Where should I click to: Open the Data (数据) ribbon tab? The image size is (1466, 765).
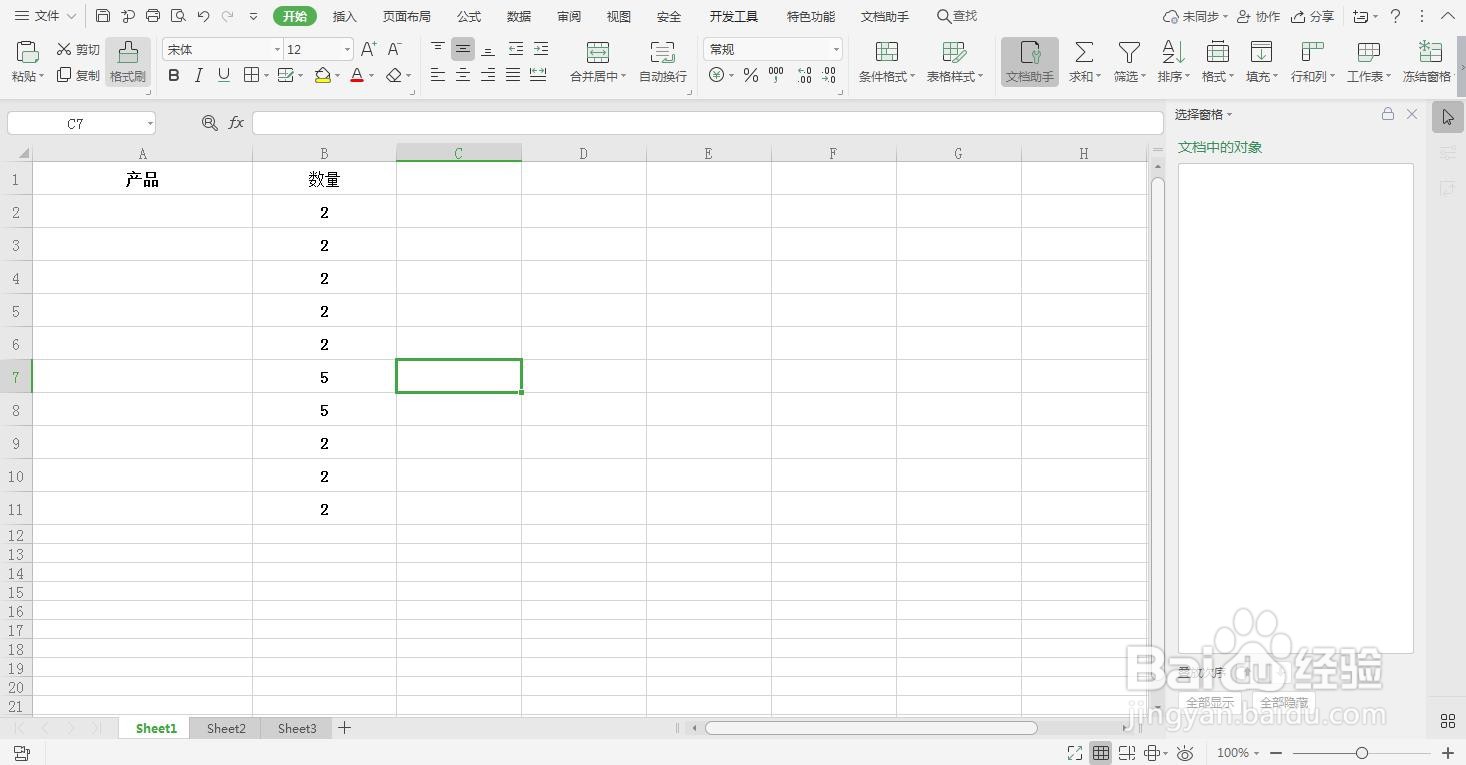click(x=519, y=16)
